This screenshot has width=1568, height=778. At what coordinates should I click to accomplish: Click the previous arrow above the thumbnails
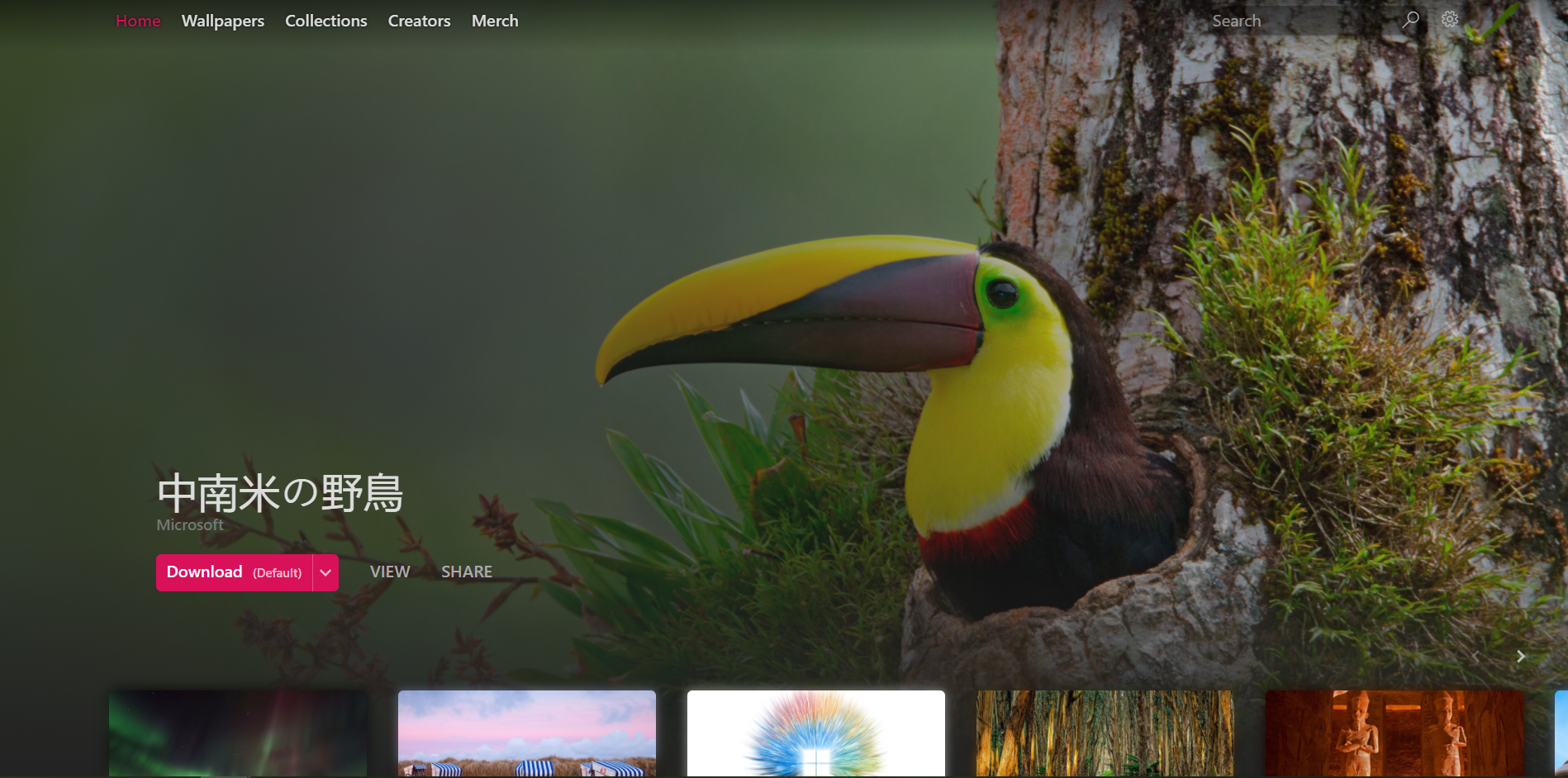[x=1475, y=657]
